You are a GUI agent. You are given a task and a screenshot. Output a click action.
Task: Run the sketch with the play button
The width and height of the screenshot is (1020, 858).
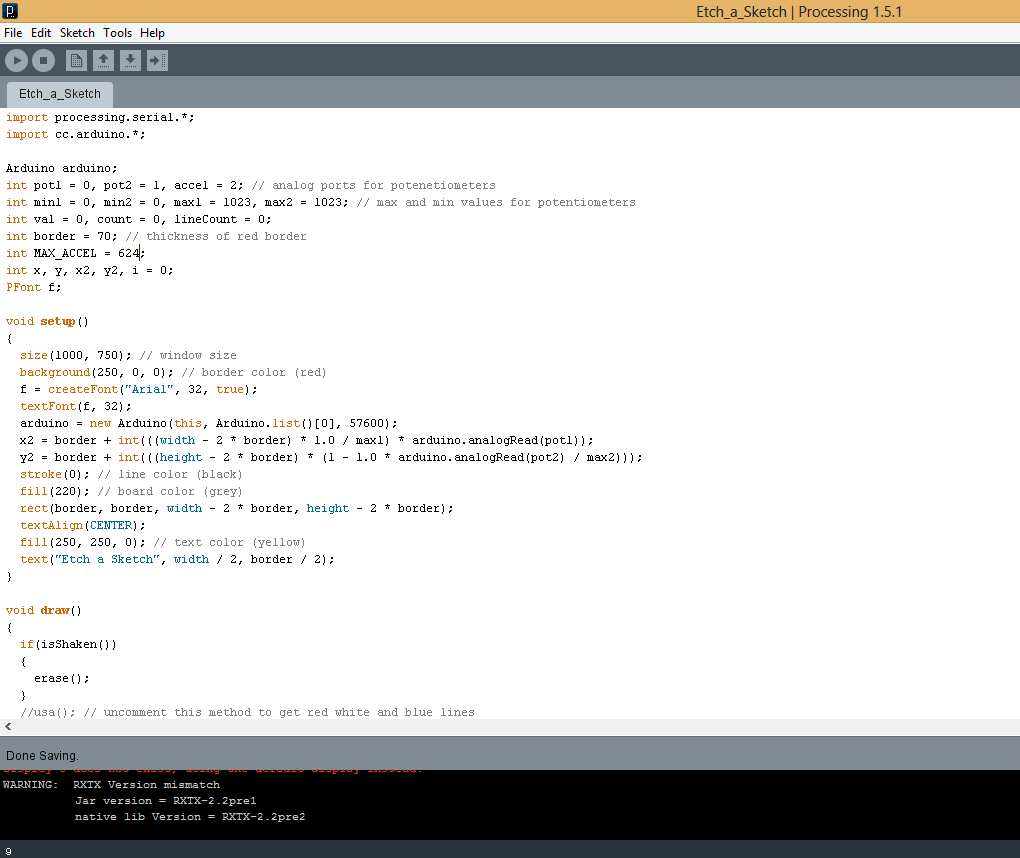click(16, 60)
